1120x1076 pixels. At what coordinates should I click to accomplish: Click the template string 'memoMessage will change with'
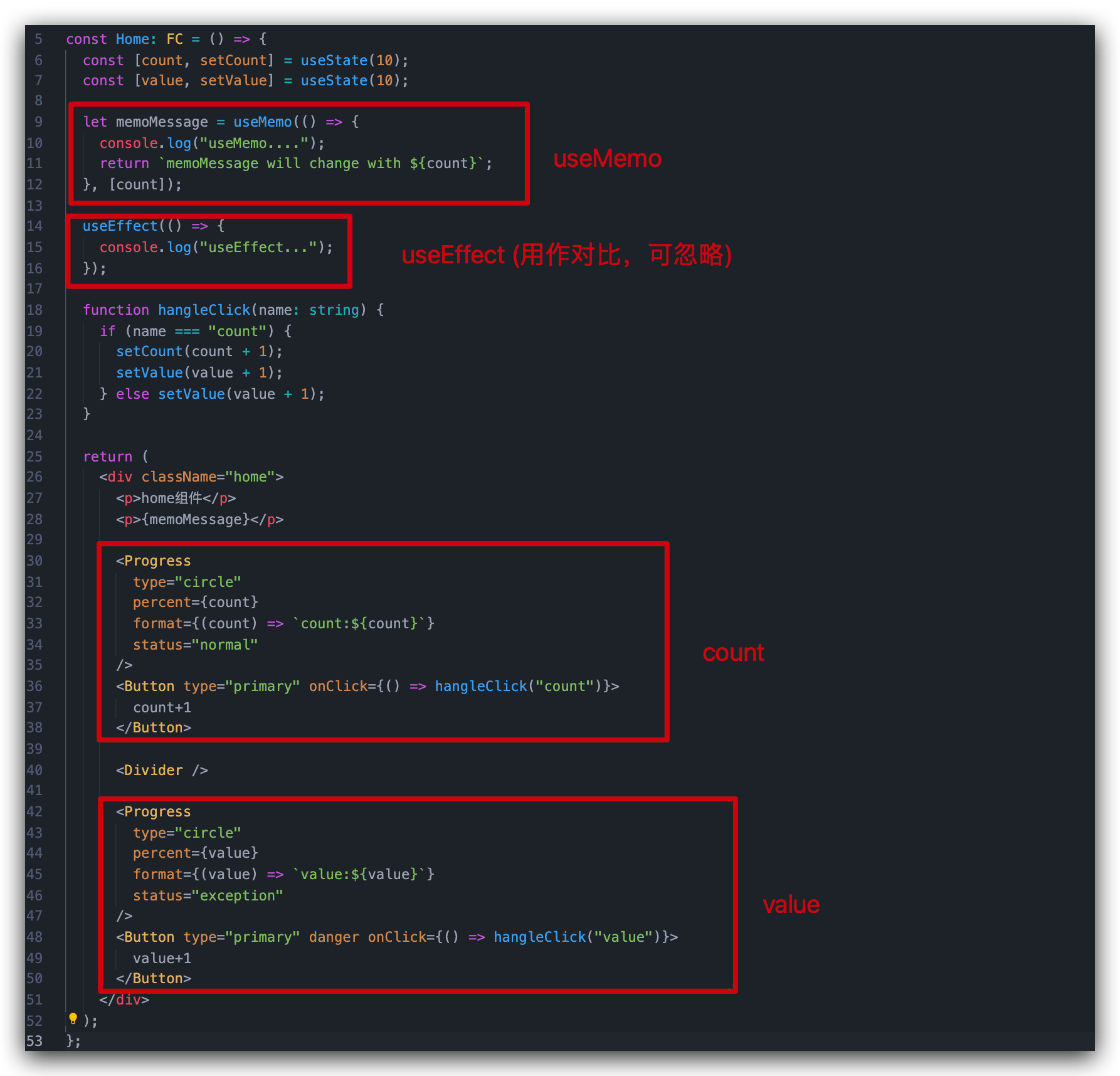coord(283,164)
